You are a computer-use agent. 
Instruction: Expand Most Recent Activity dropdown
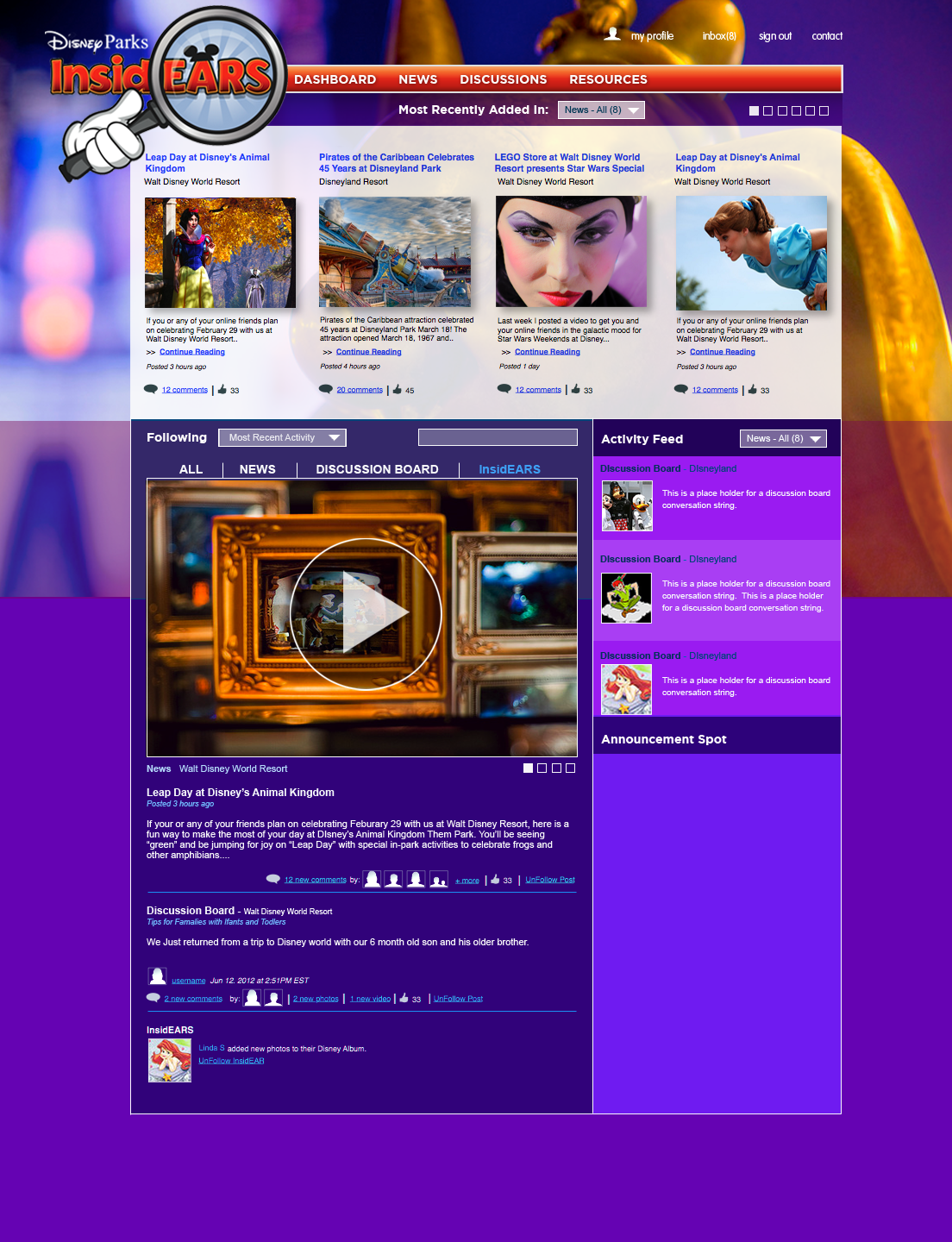[283, 437]
